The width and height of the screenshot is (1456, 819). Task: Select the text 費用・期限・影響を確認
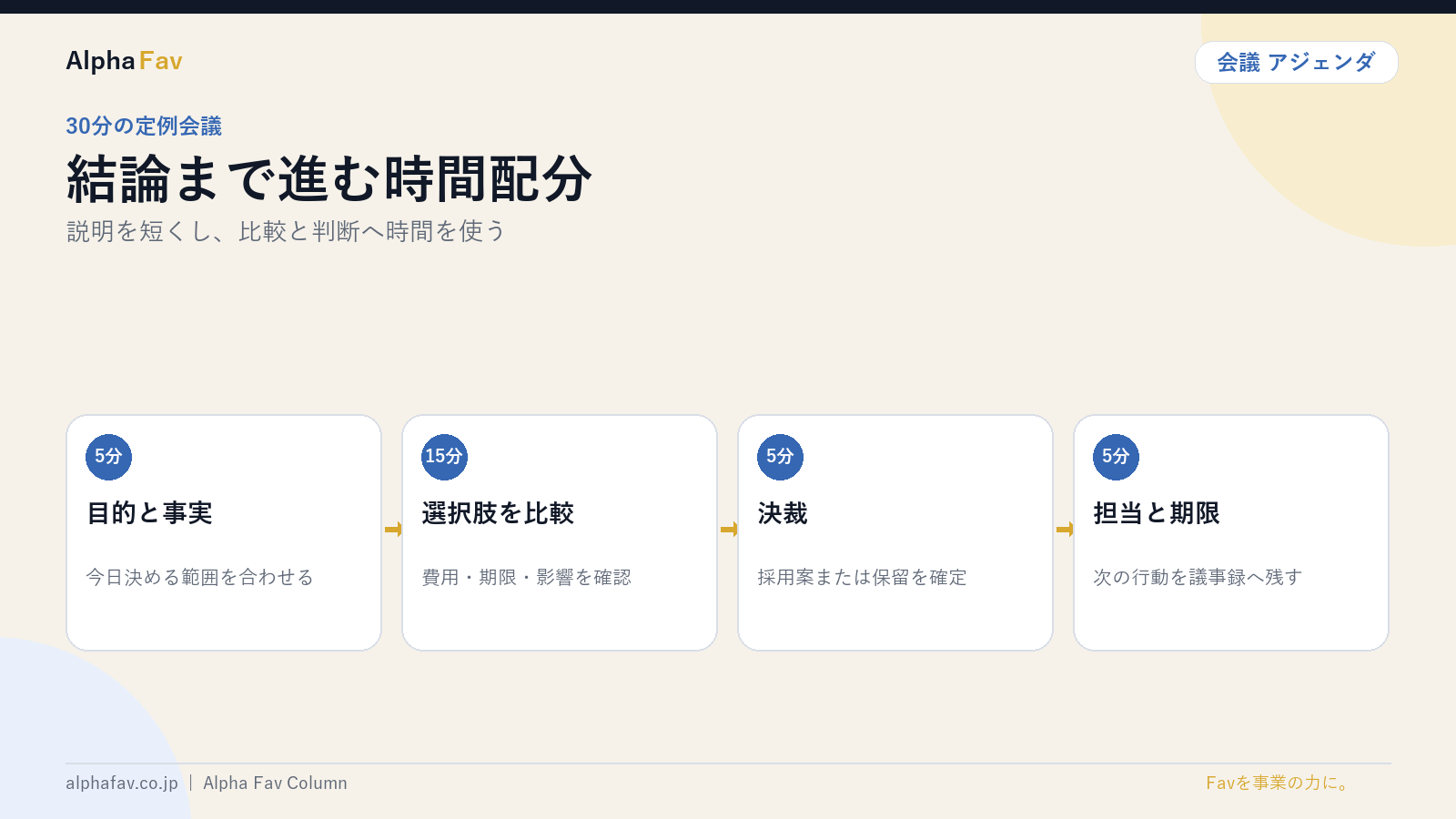526,577
